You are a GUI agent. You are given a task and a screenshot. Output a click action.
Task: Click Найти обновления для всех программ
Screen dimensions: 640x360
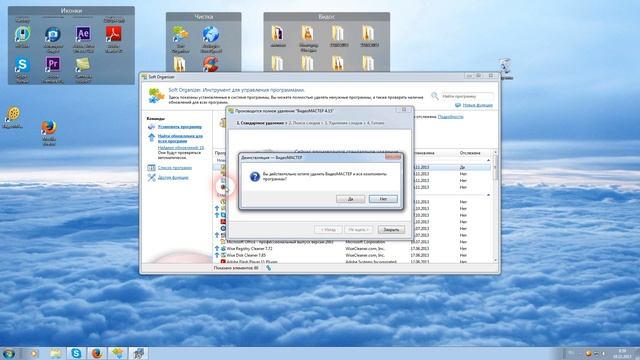pyautogui.click(x=180, y=138)
